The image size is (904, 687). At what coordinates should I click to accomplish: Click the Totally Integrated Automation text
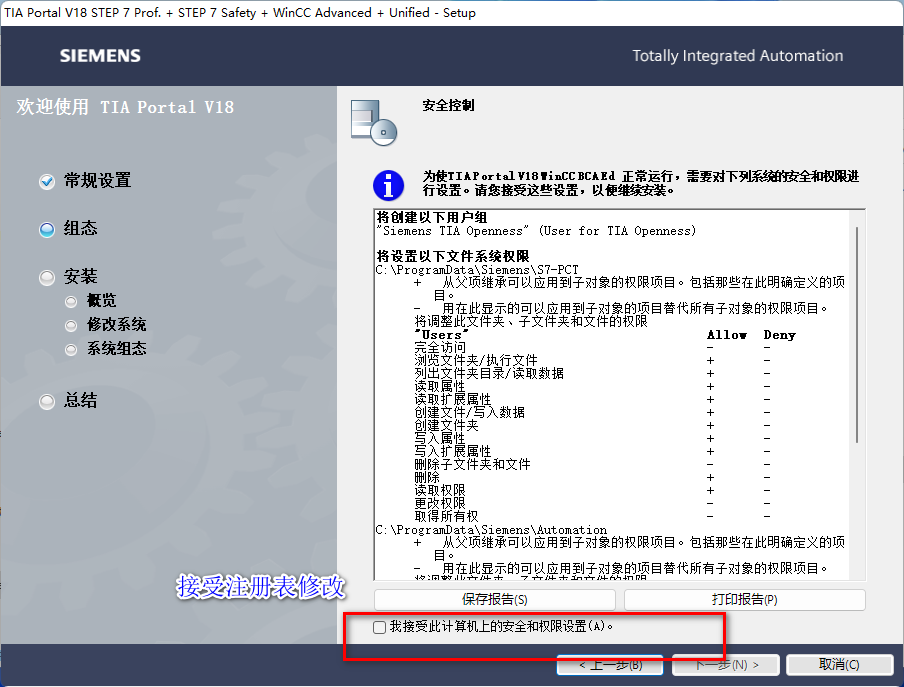737,56
